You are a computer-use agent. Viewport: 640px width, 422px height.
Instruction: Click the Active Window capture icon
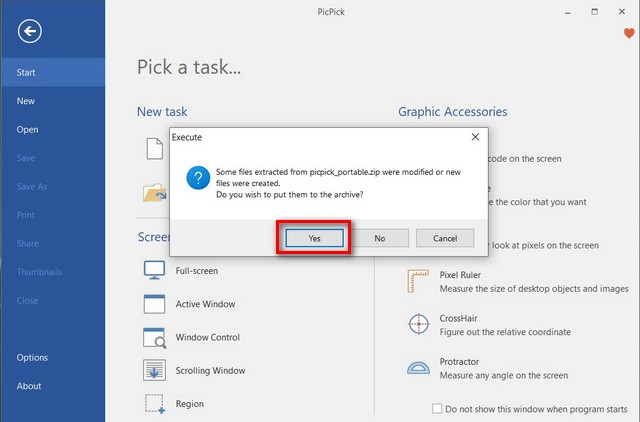tap(154, 304)
